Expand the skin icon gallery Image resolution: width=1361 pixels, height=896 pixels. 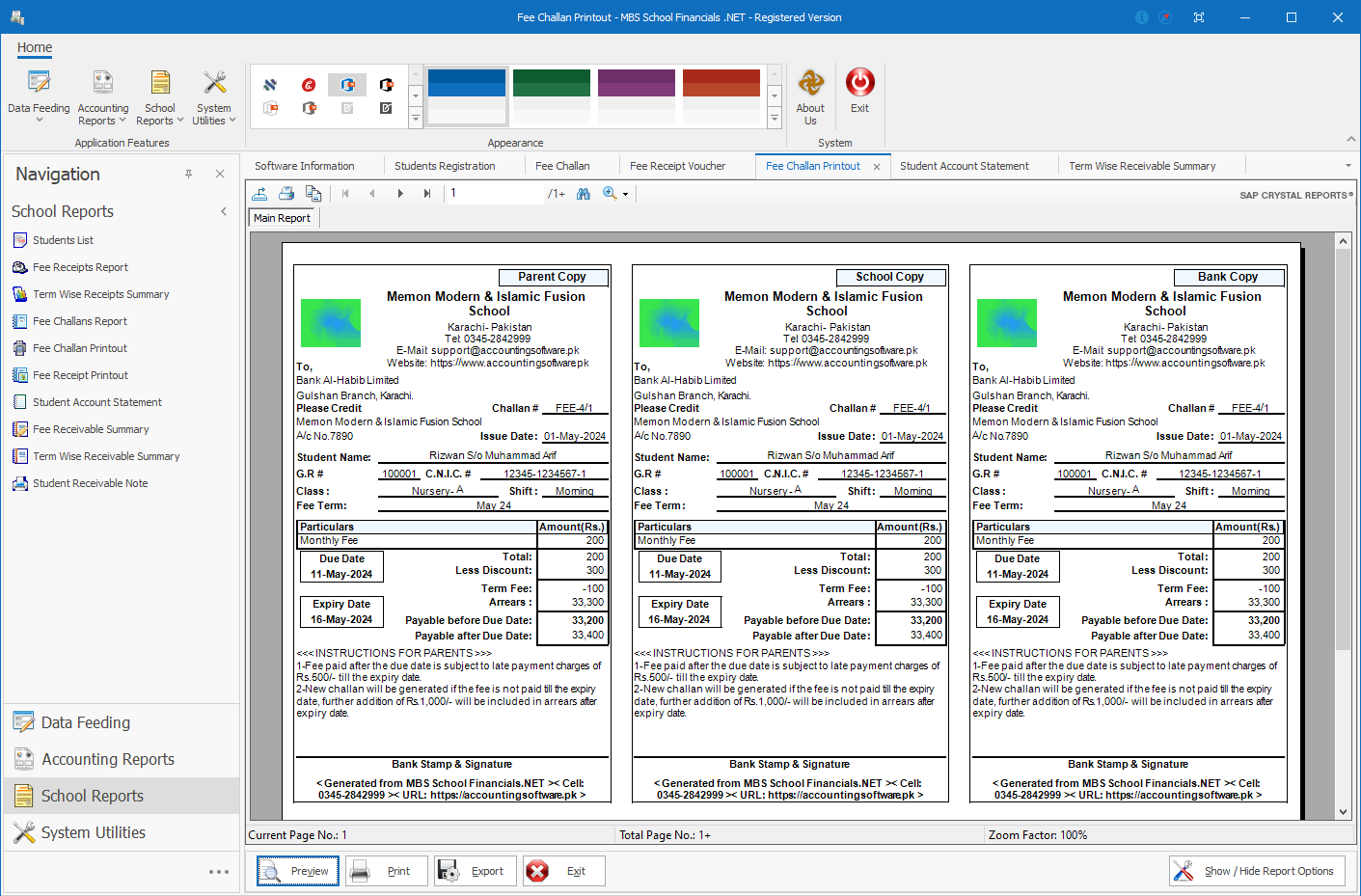pyautogui.click(x=416, y=119)
